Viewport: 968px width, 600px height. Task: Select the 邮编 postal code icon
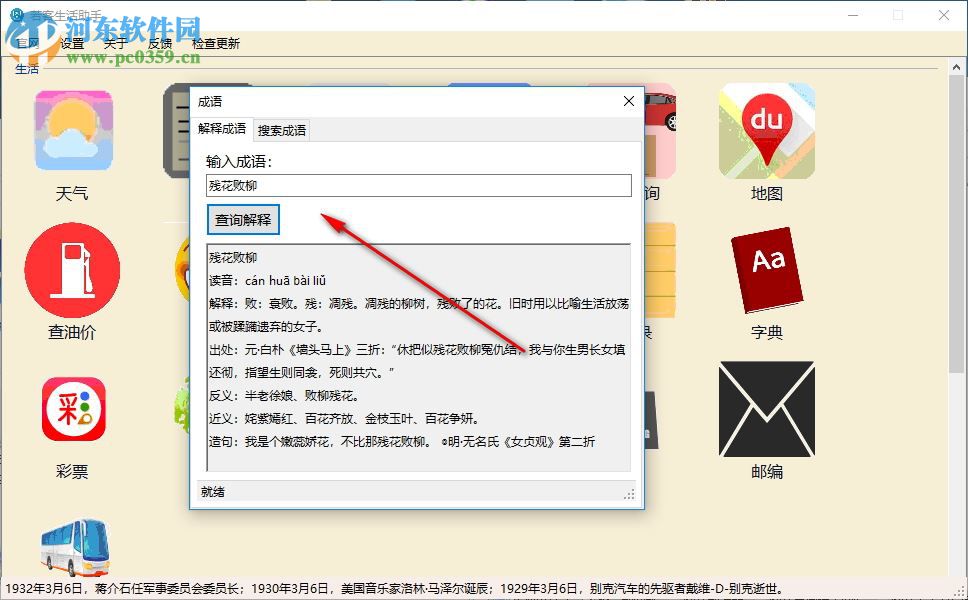766,410
